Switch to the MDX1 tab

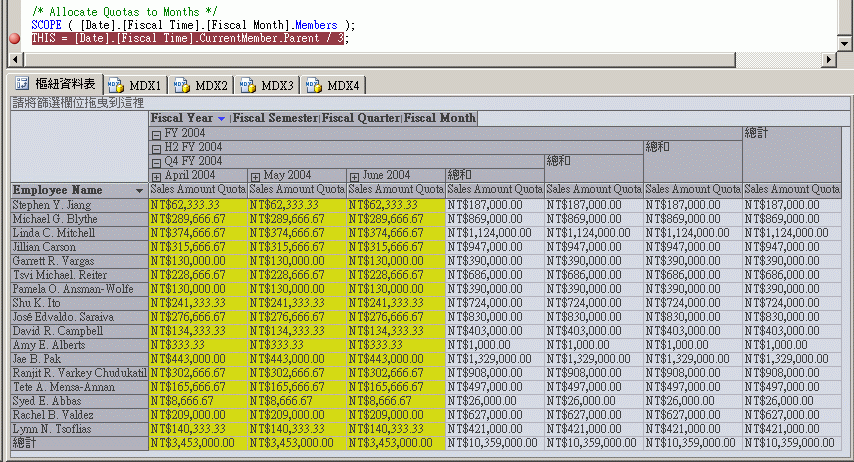pyautogui.click(x=136, y=86)
